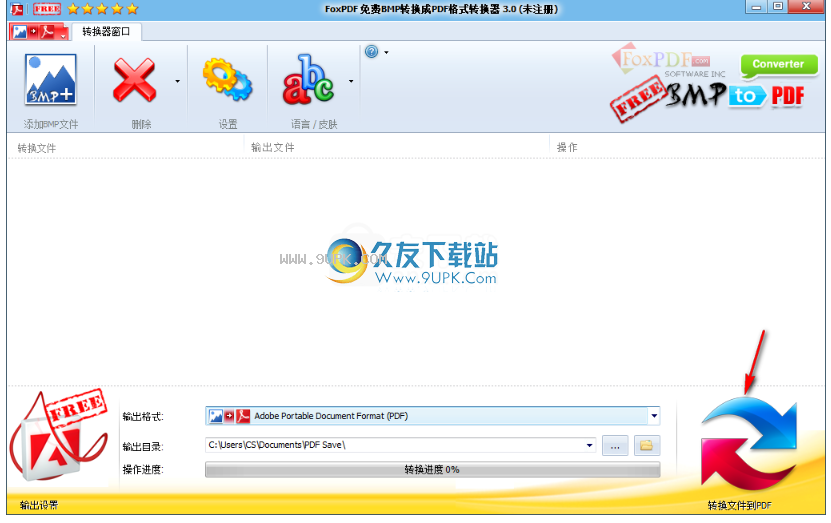
Task: Open settings with the gears icon
Action: click(227, 79)
